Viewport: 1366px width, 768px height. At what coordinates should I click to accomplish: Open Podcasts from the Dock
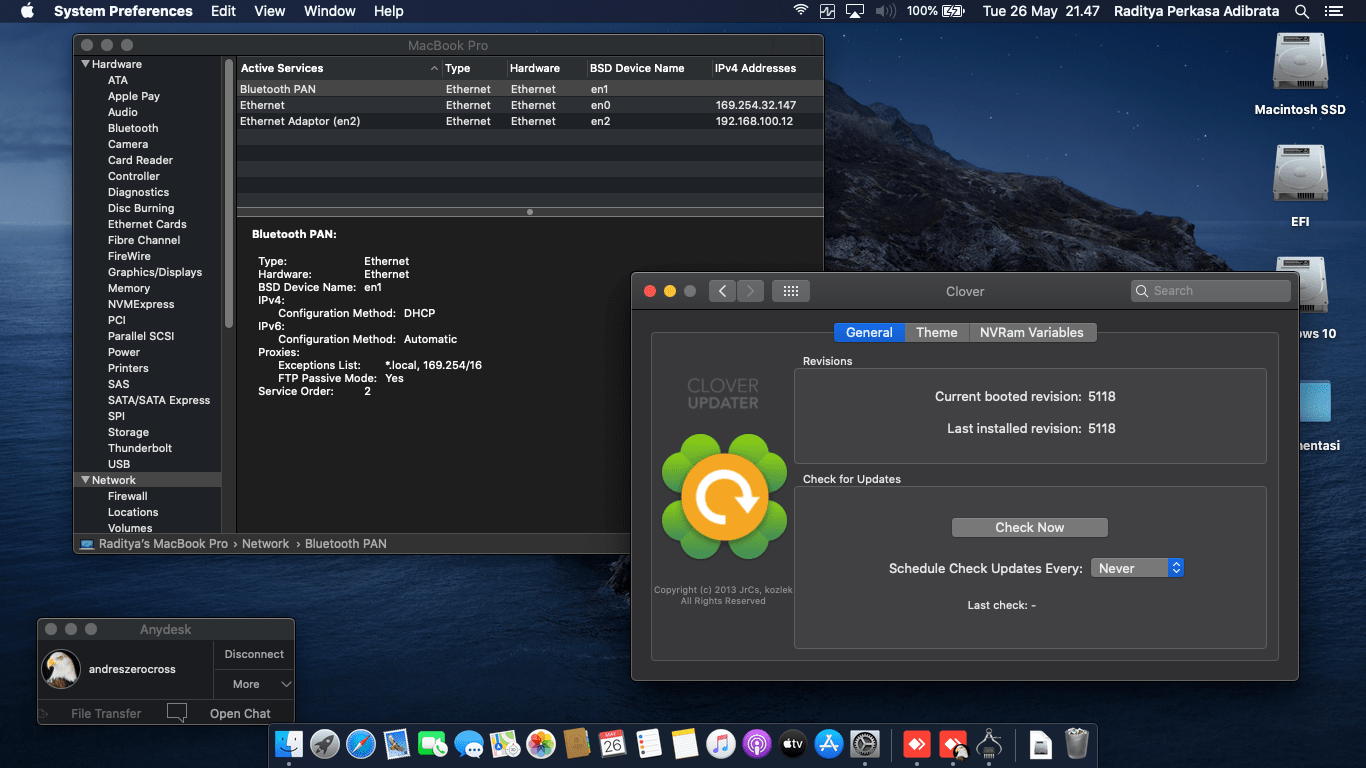[x=757, y=744]
